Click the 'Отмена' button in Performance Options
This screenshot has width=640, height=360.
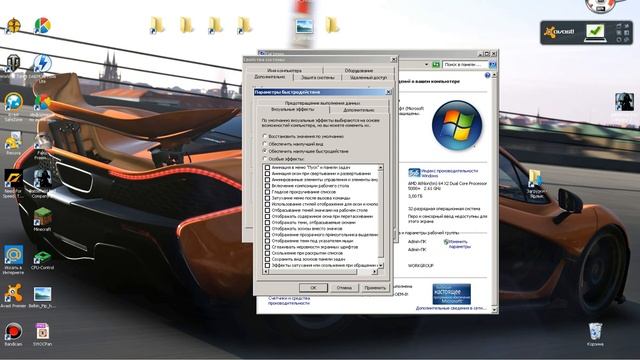pos(344,288)
